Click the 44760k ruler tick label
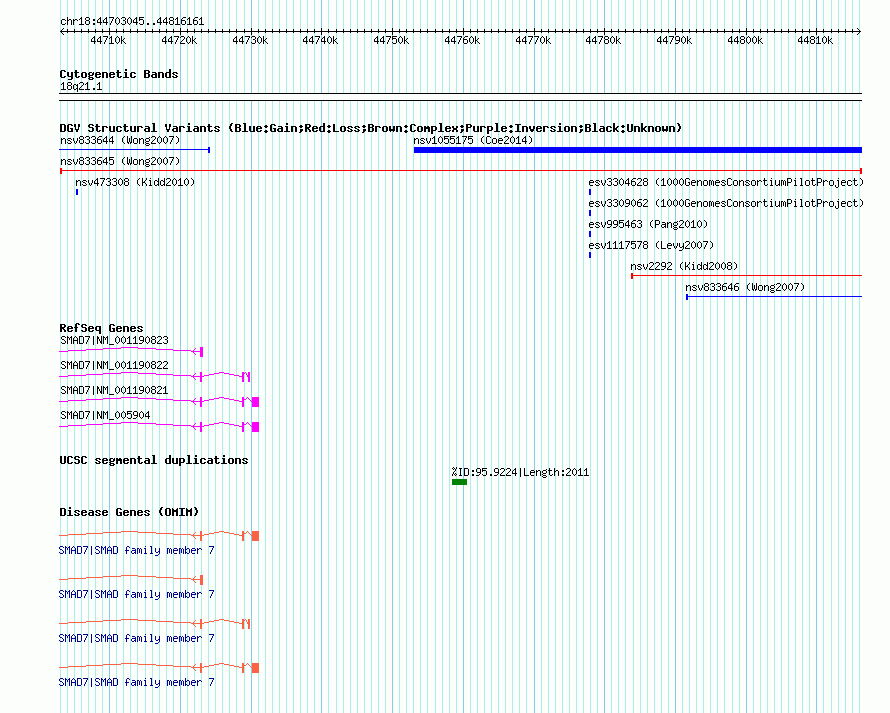The width and height of the screenshot is (890, 713). point(462,41)
